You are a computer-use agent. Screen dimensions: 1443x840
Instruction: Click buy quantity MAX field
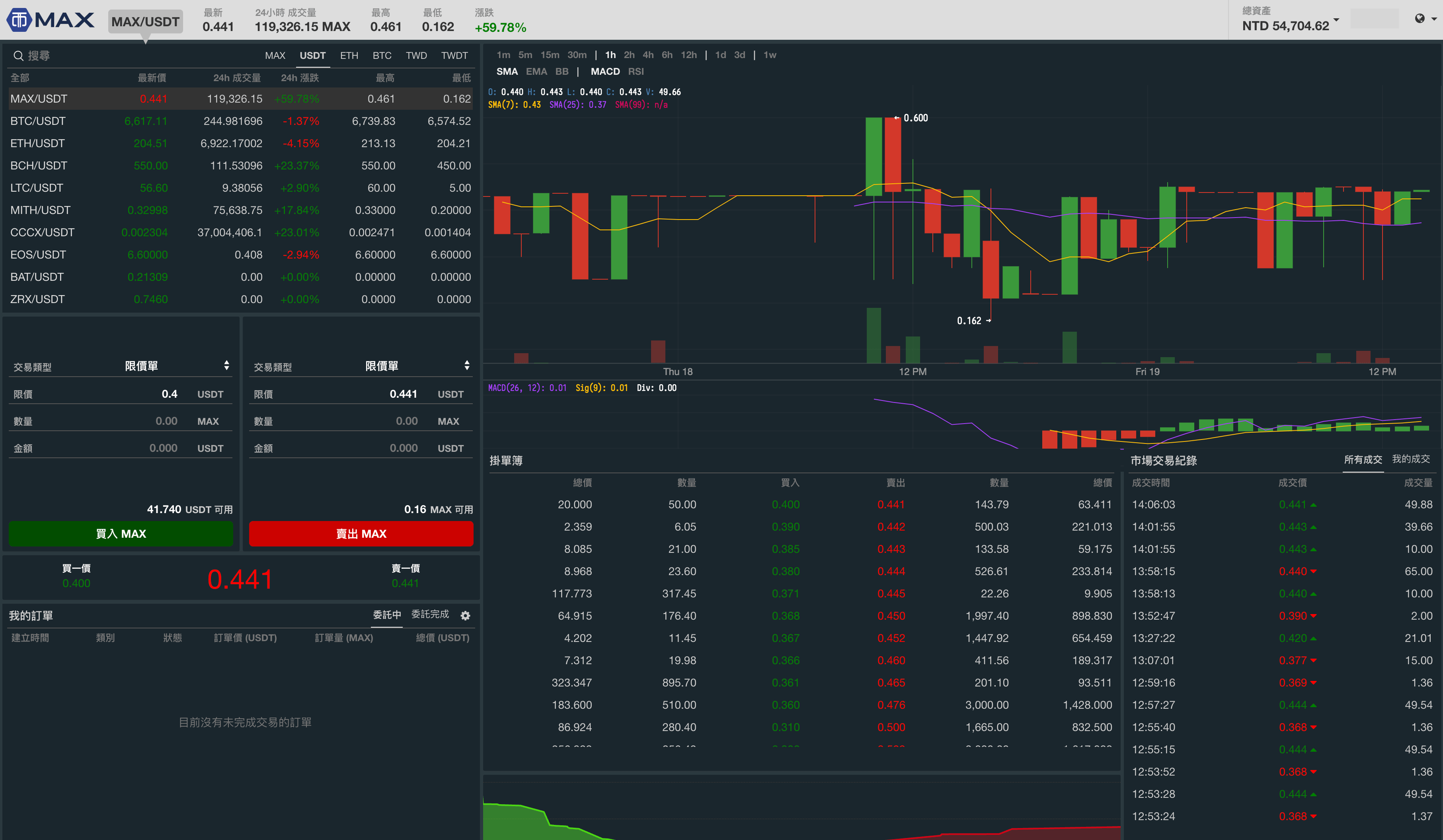coord(120,420)
